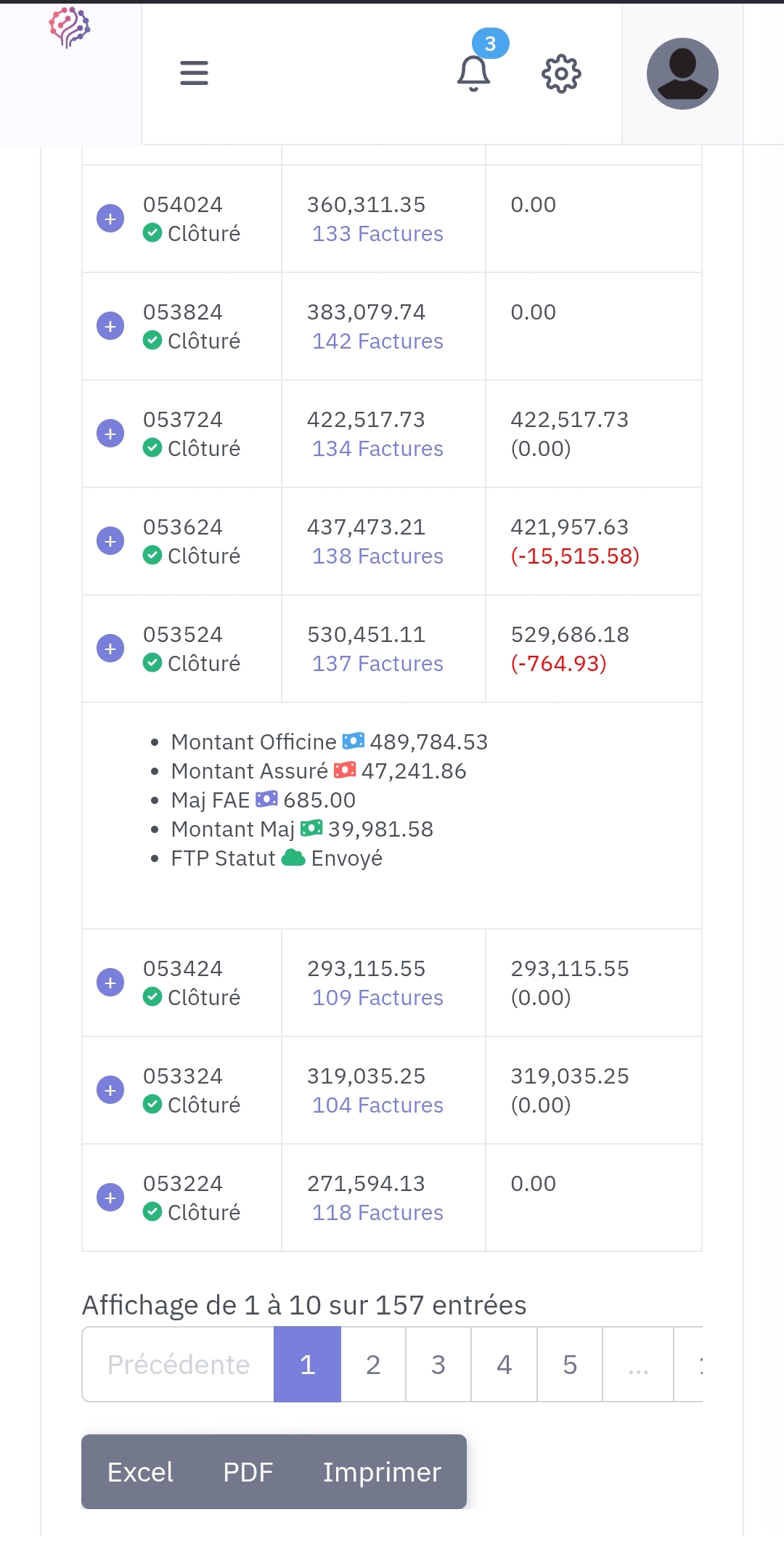Jump to page 5 of entries
Image resolution: width=784 pixels, height=1544 pixels.
click(x=570, y=1365)
